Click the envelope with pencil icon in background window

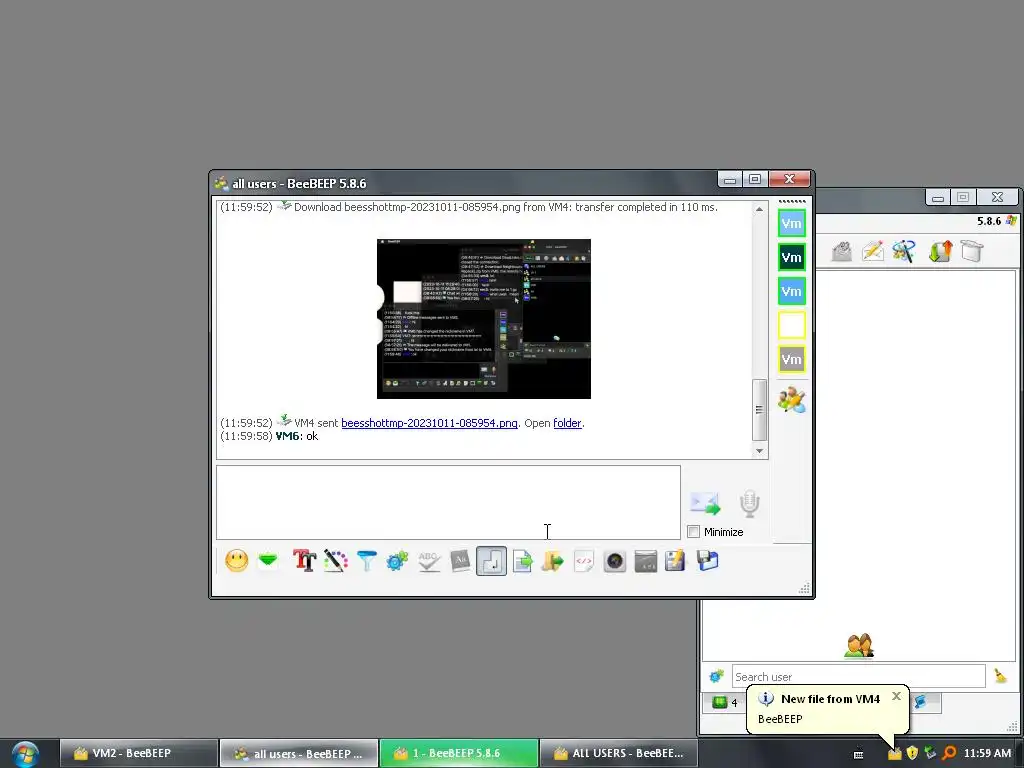click(x=873, y=251)
